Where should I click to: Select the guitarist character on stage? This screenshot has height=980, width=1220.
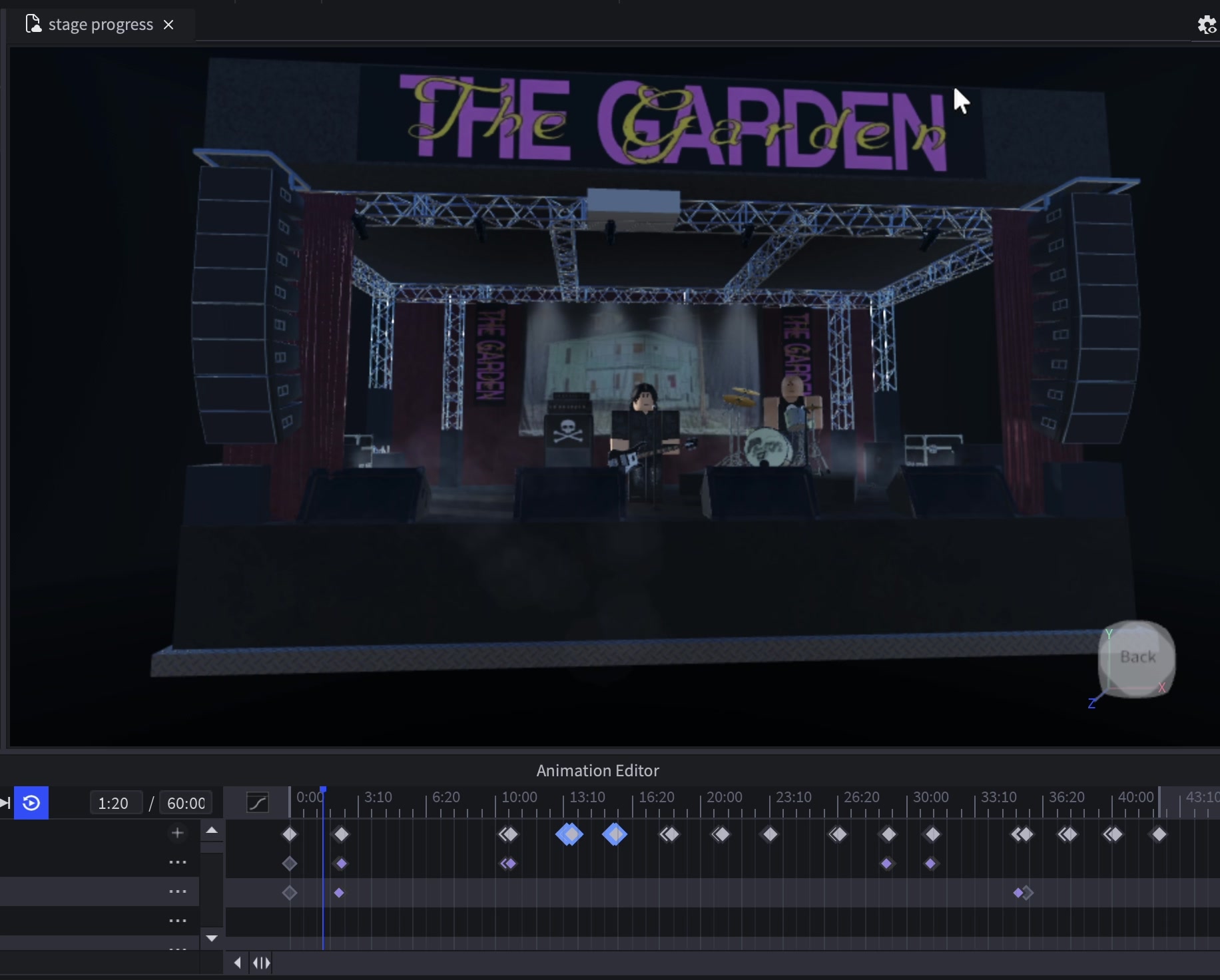(645, 433)
